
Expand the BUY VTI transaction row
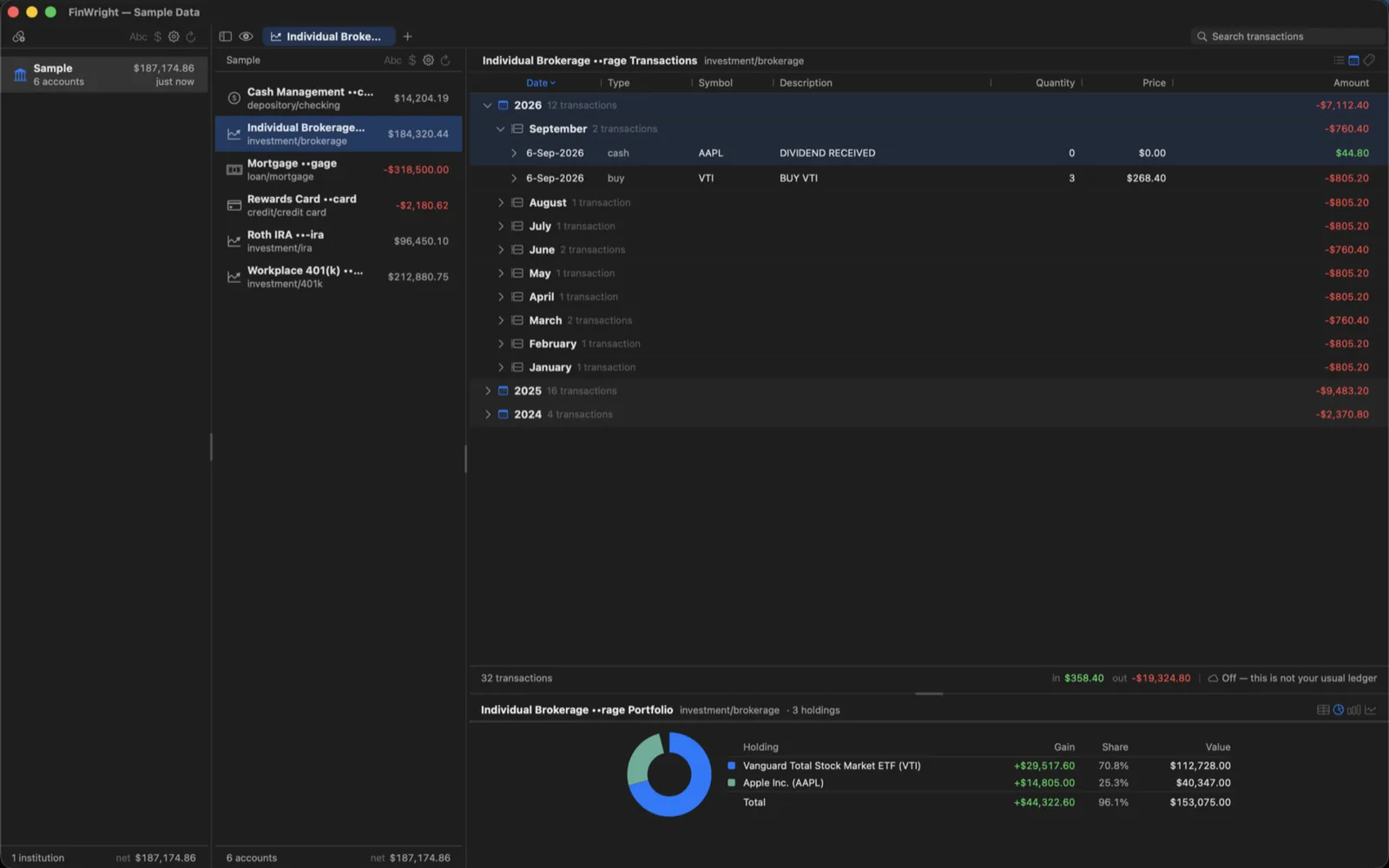pos(513,178)
